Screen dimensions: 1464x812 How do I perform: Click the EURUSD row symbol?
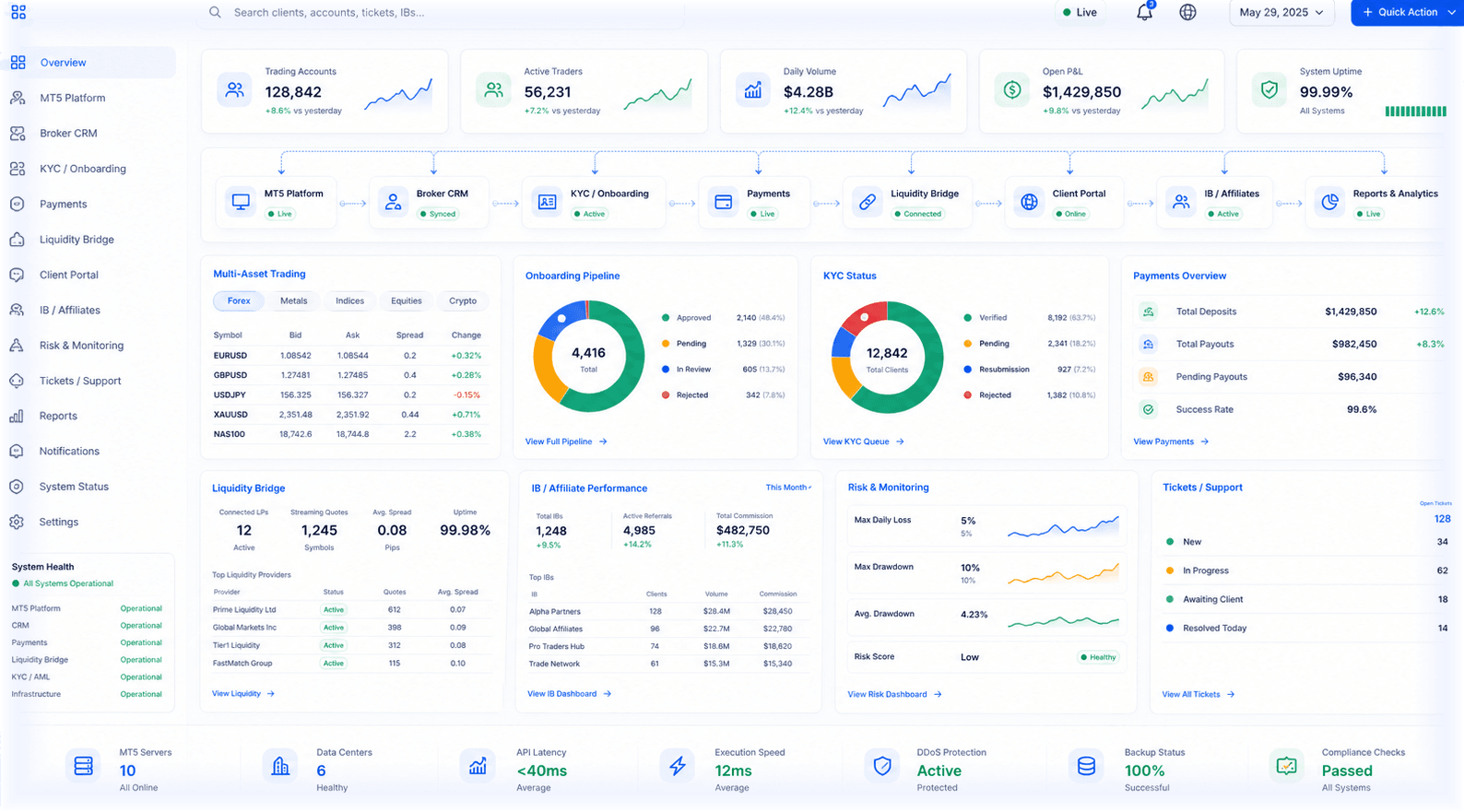(230, 356)
